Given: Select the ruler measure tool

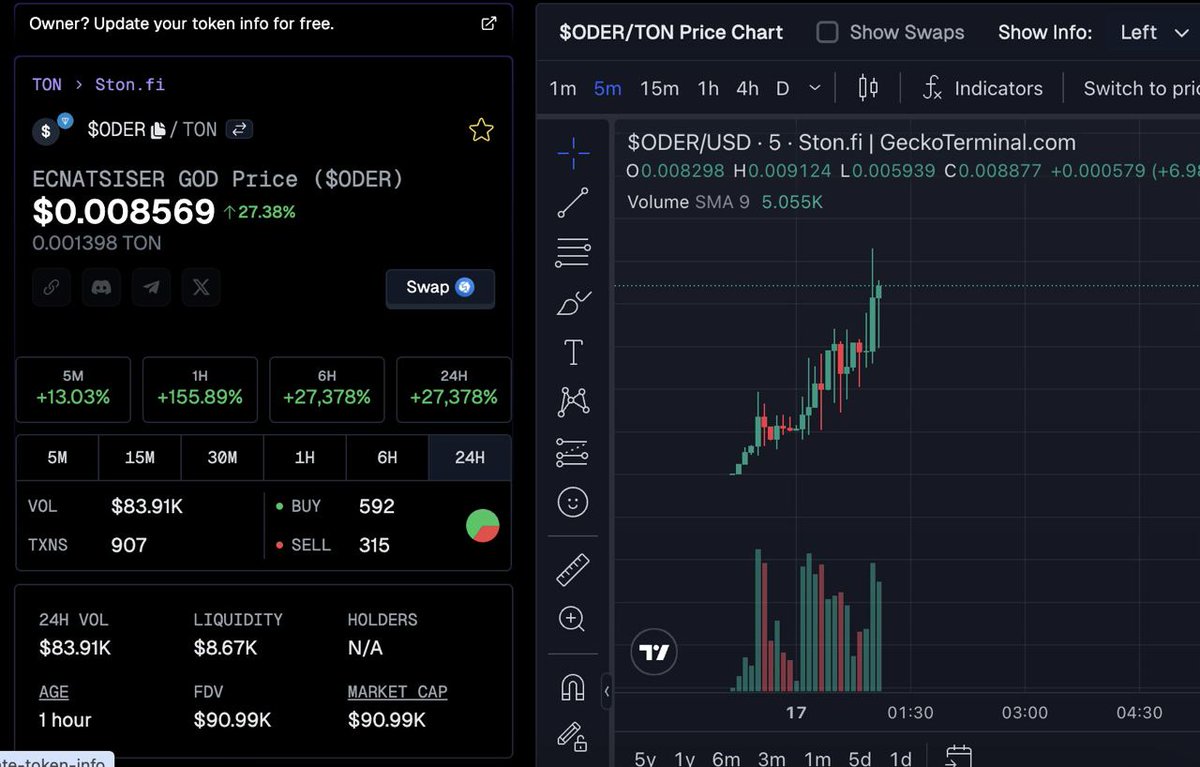Looking at the screenshot, I should click(573, 570).
